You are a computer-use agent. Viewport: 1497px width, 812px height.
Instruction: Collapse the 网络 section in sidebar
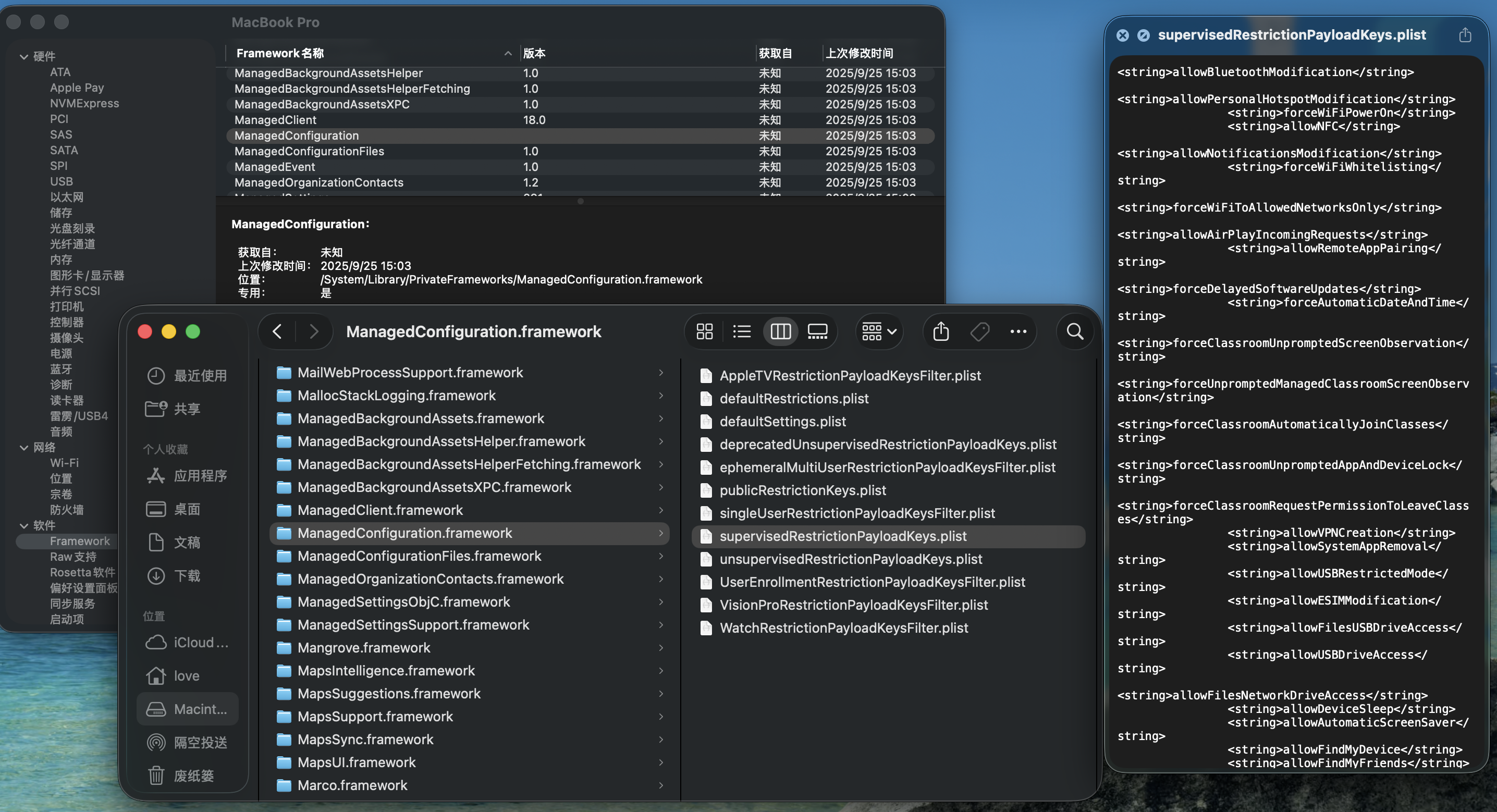pyautogui.click(x=24, y=448)
